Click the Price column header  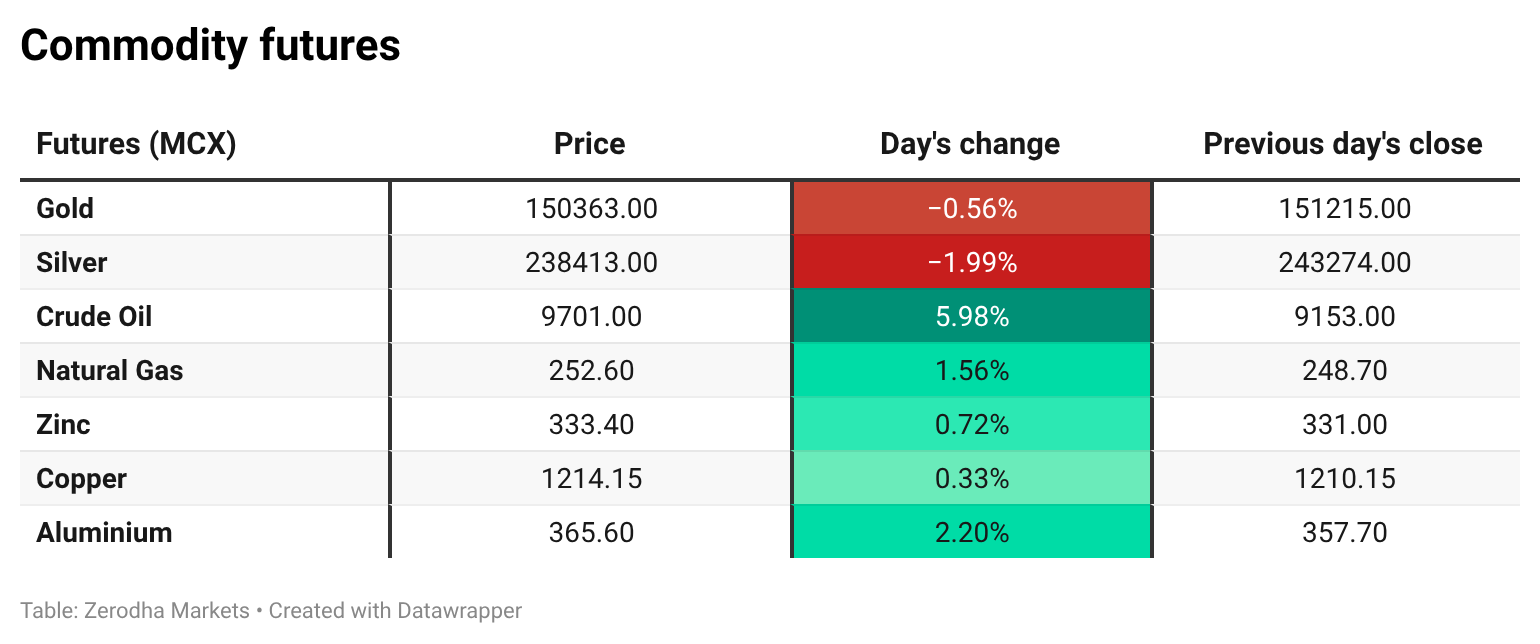[x=589, y=144]
